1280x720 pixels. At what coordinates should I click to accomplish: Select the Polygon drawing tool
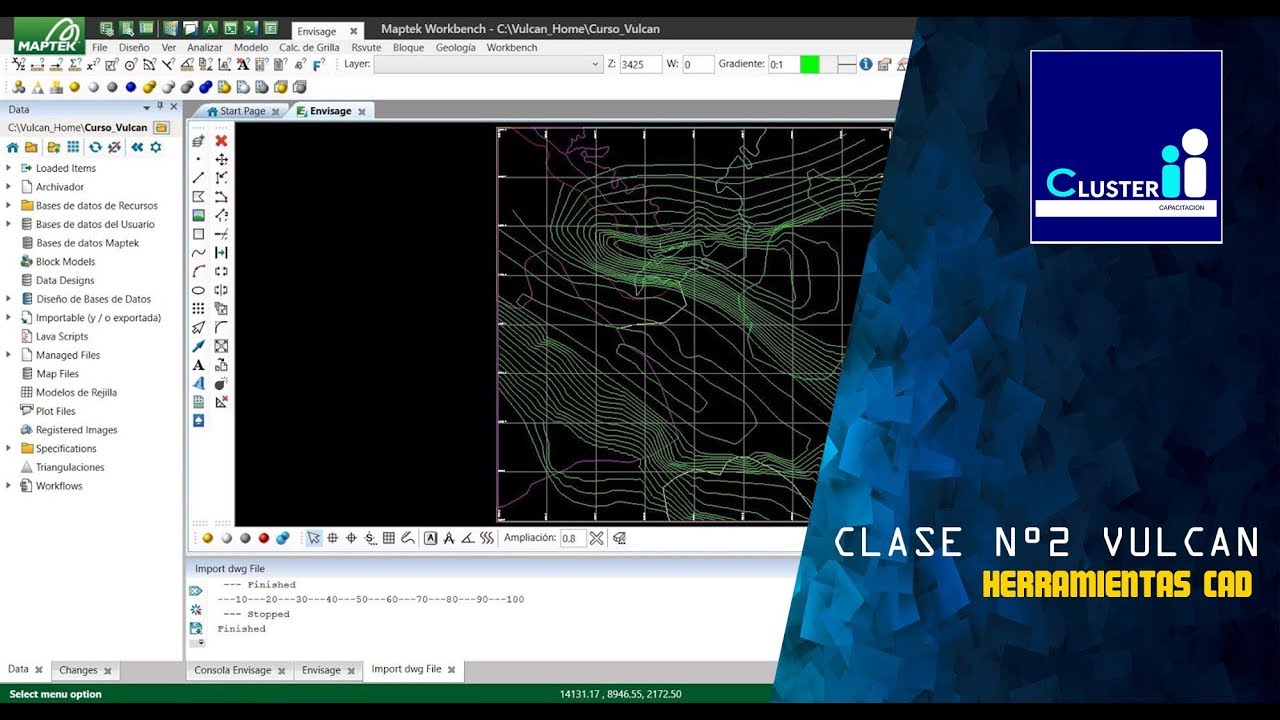coord(198,197)
